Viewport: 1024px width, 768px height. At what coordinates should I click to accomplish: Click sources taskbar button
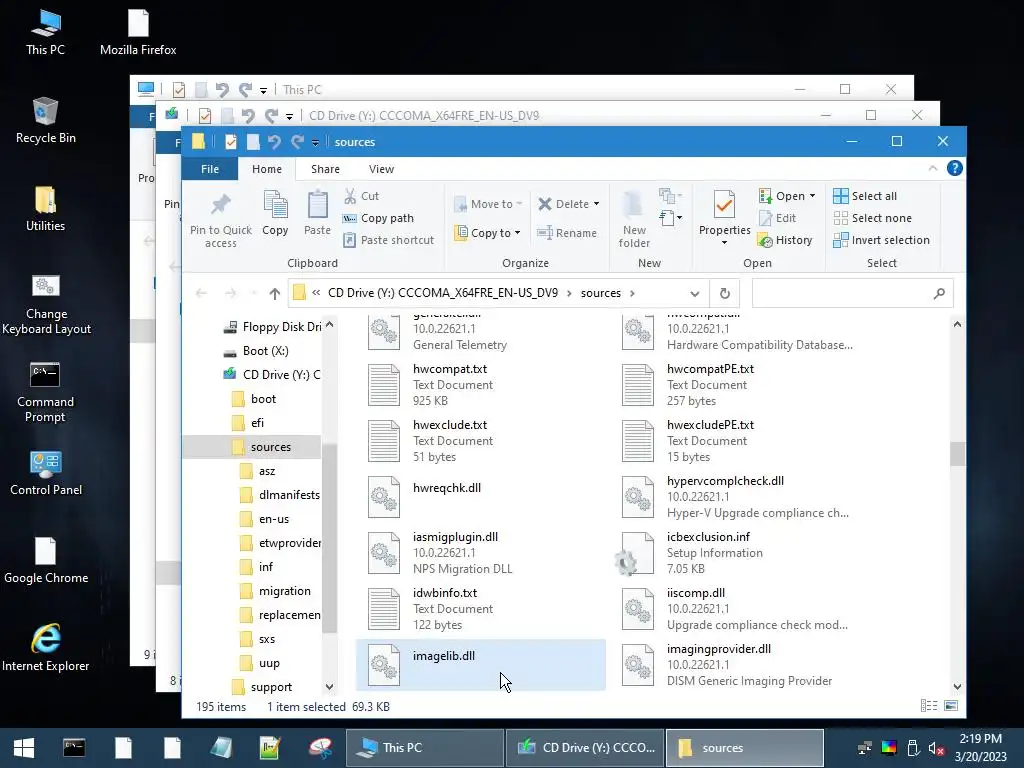pyautogui.click(x=744, y=748)
